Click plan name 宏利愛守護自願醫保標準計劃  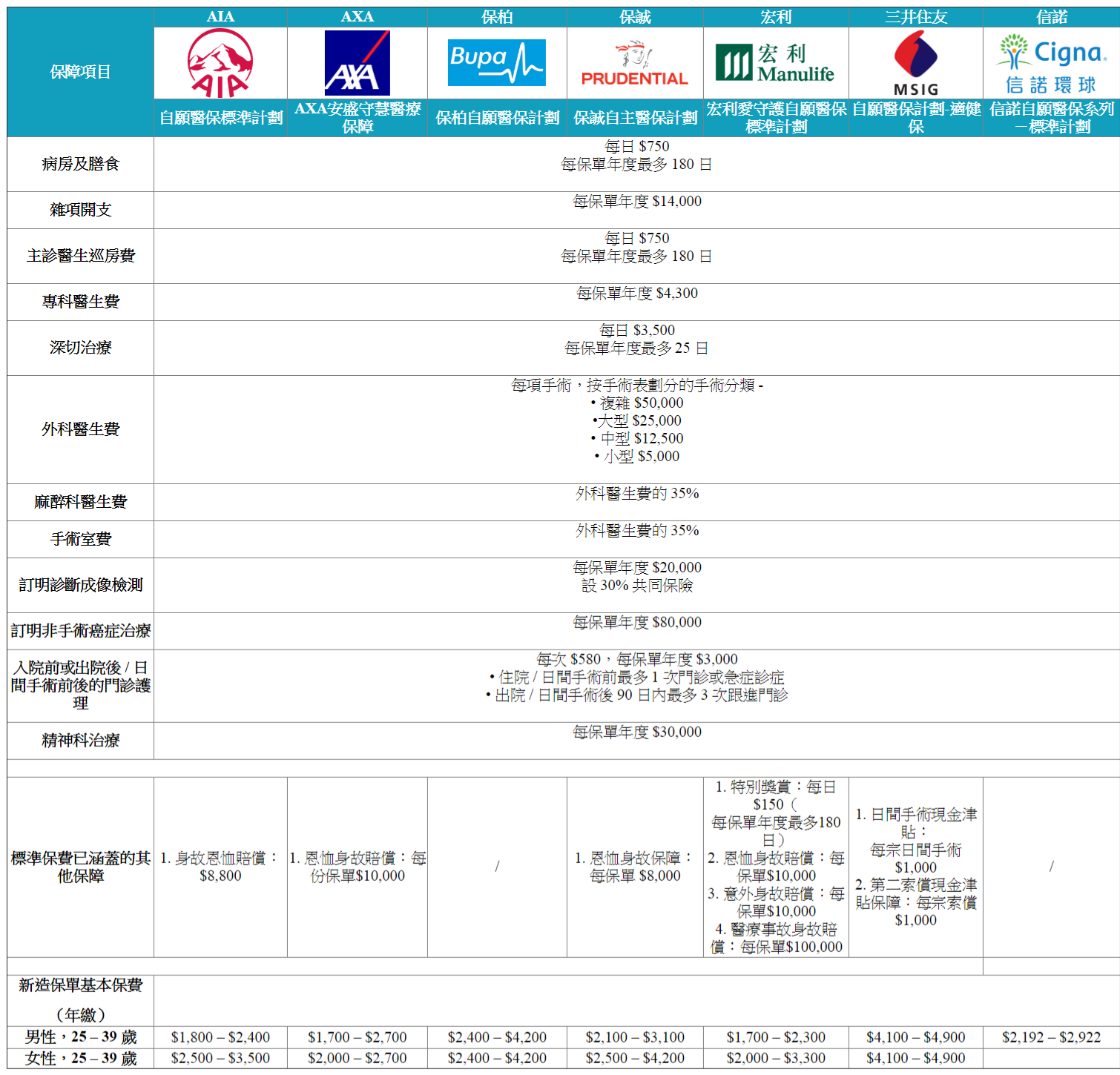(x=776, y=118)
